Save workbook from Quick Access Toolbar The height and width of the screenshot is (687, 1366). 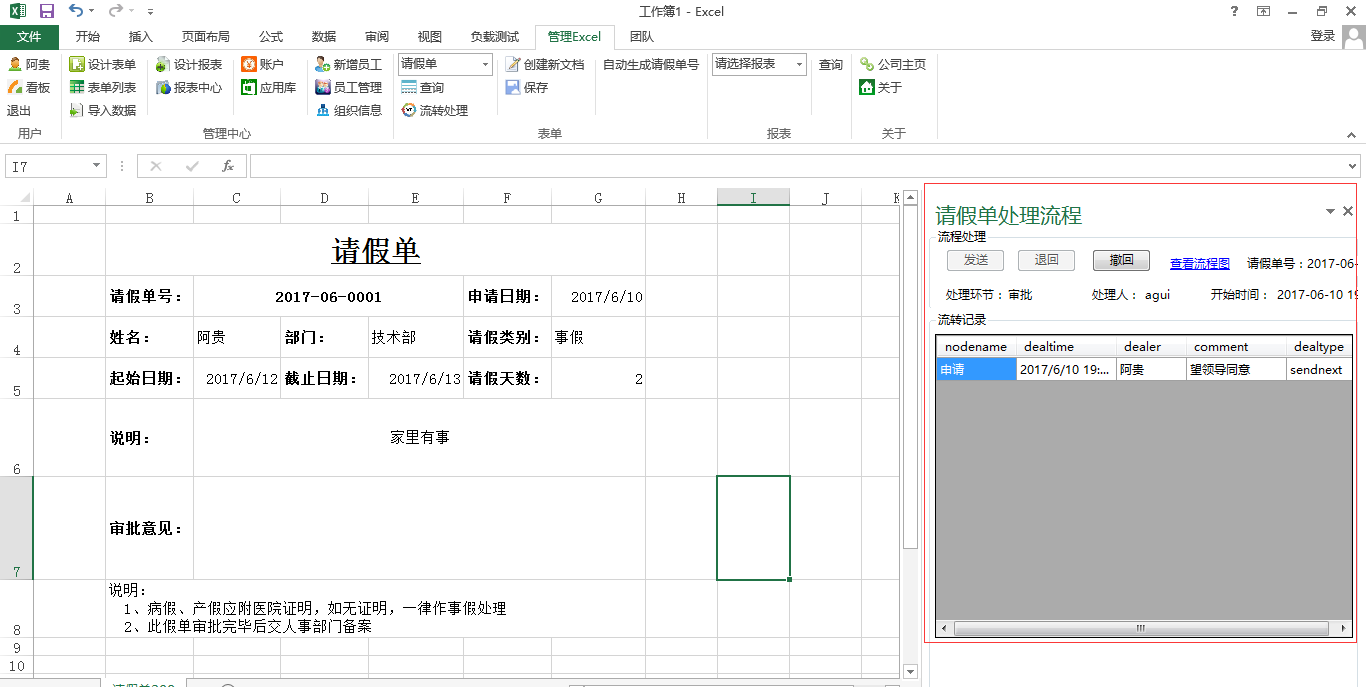[x=46, y=12]
